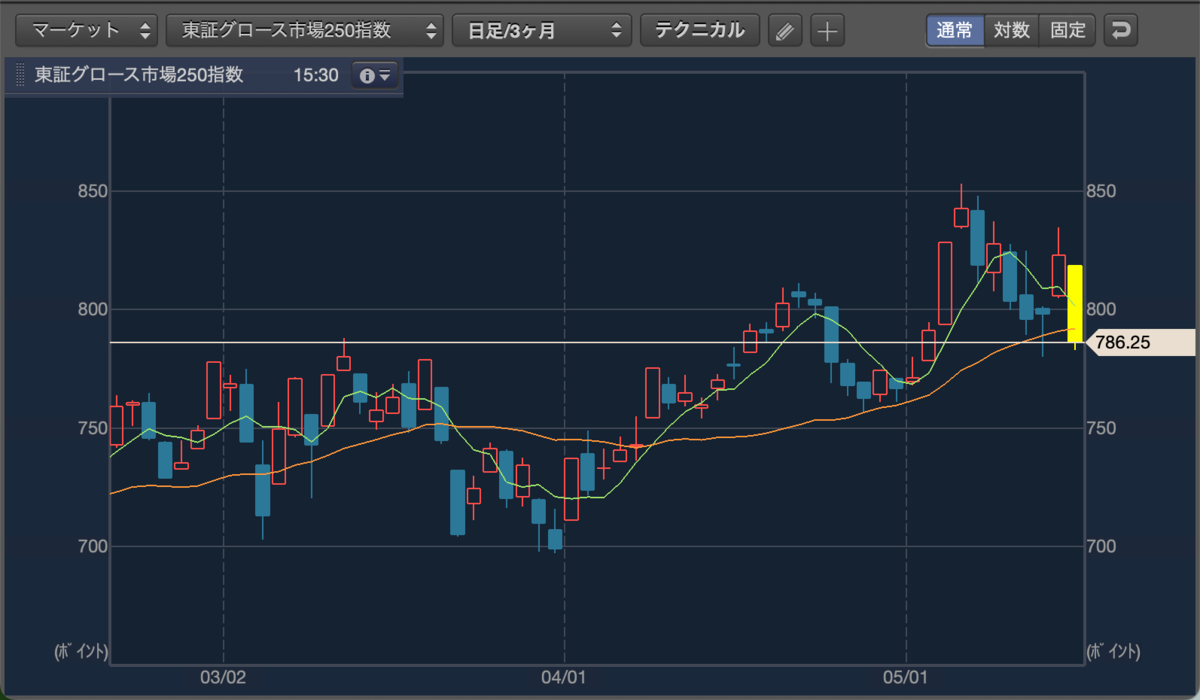Click the 東証グロース市場250指数 legend label
Image resolution: width=1200 pixels, height=700 pixels.
139,75
